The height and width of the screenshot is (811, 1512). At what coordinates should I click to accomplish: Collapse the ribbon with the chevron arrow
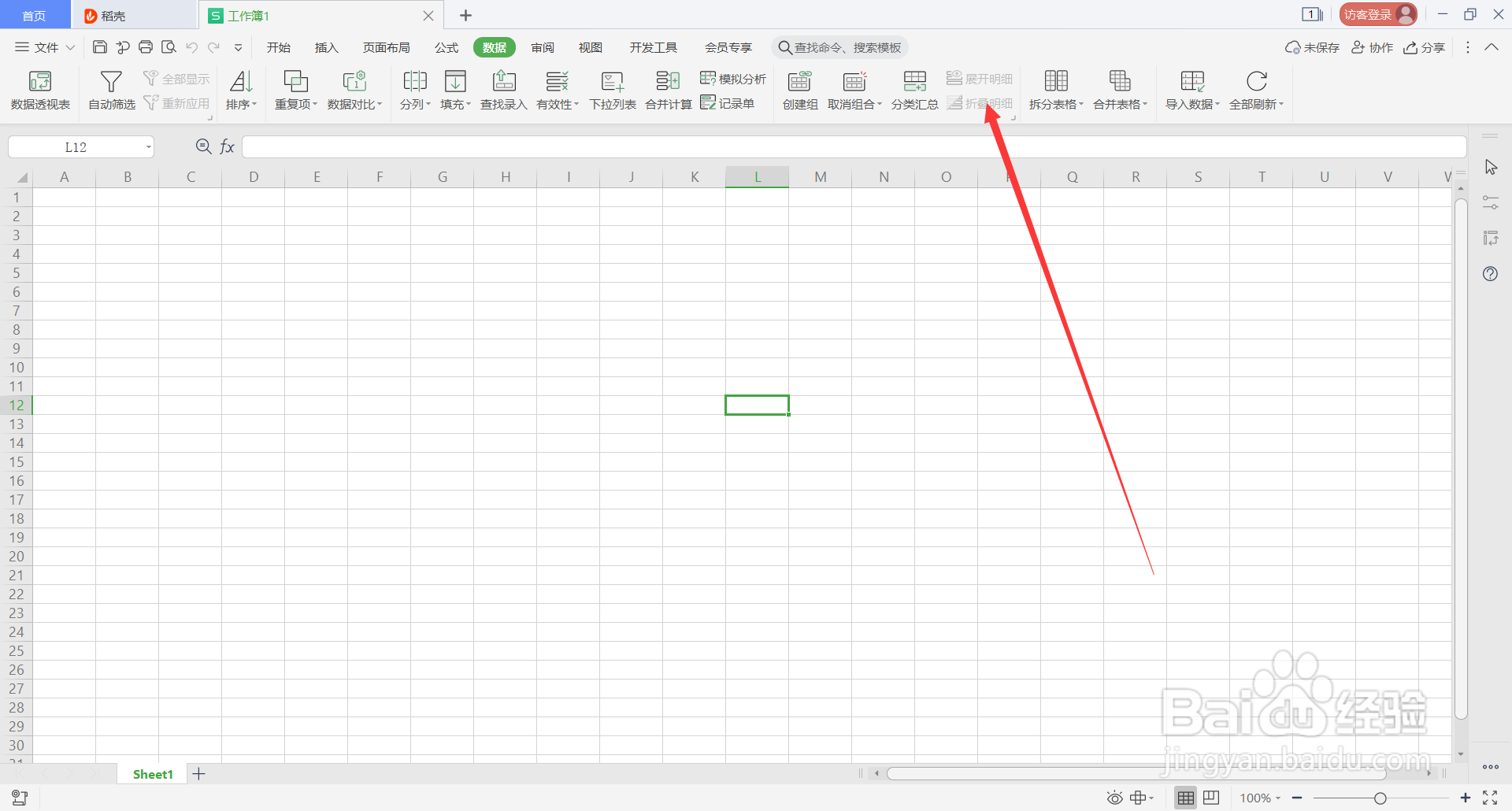1492,47
